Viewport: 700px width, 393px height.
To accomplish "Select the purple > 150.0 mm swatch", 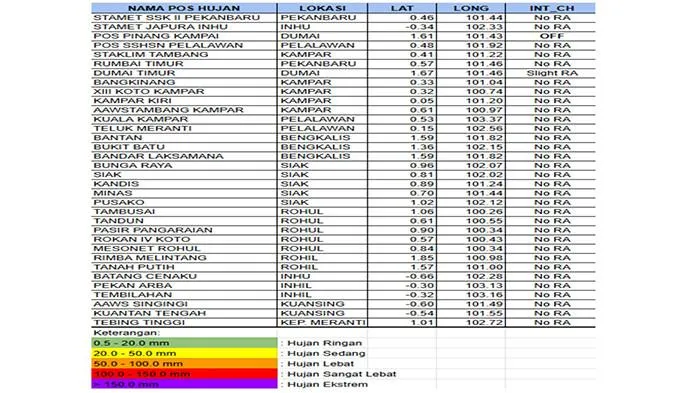I will (x=184, y=384).
